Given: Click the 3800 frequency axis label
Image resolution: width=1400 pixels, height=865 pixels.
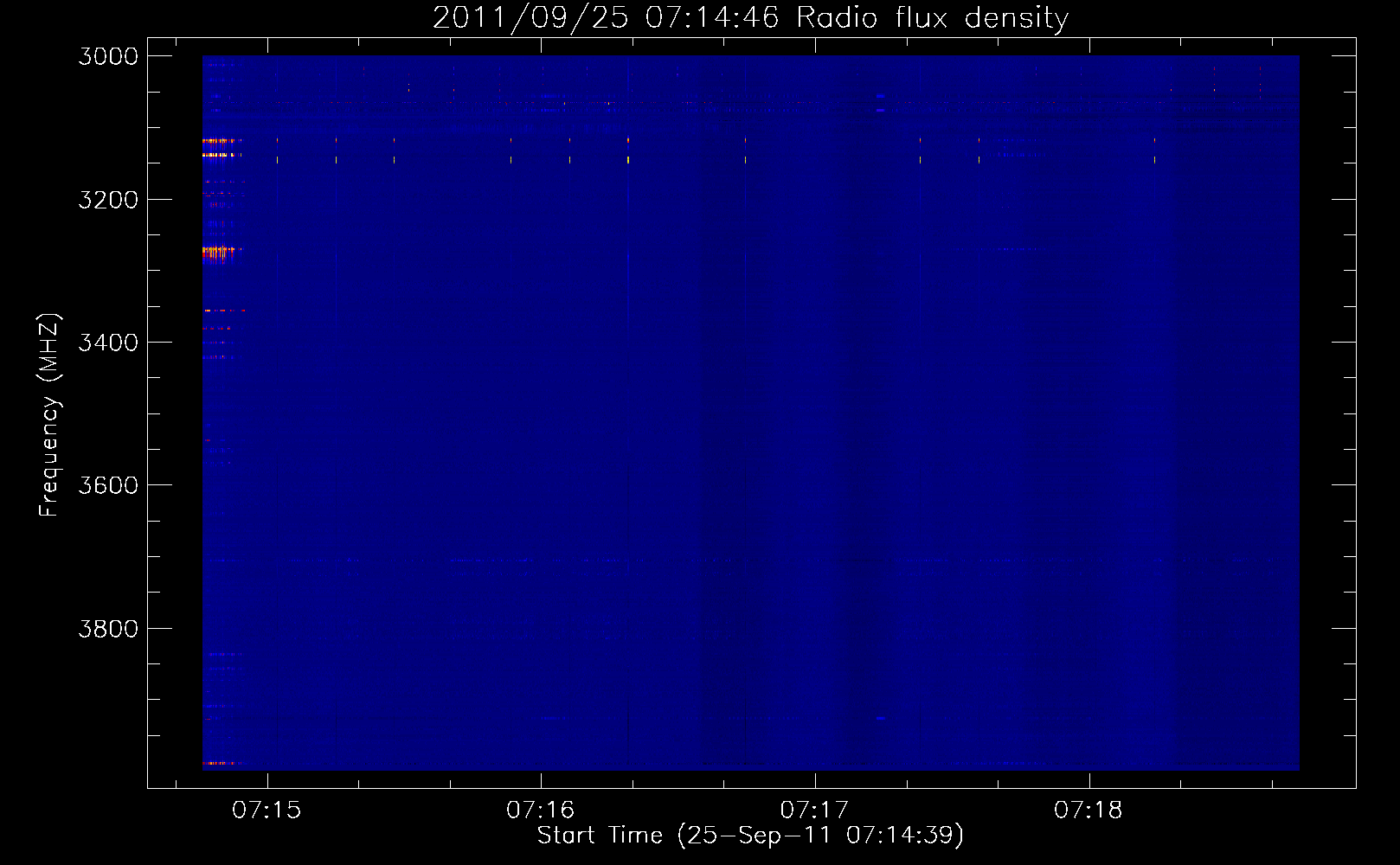Looking at the screenshot, I should 108,629.
